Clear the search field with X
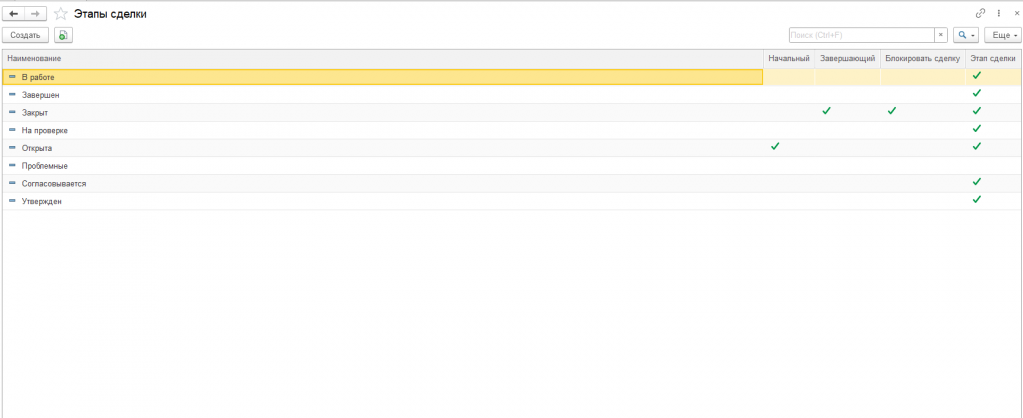The height and width of the screenshot is (418, 1023). click(940, 35)
